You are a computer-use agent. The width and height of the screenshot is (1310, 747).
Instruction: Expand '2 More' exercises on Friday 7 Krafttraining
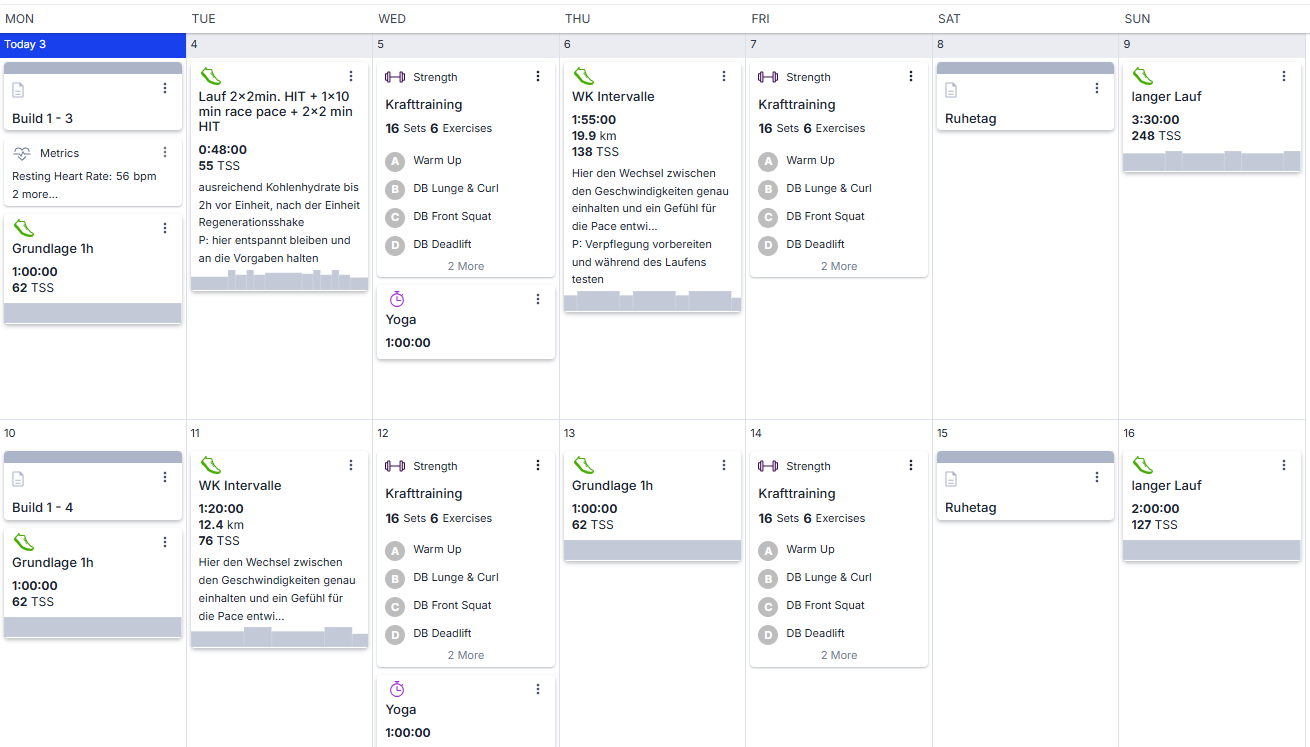tap(838, 266)
